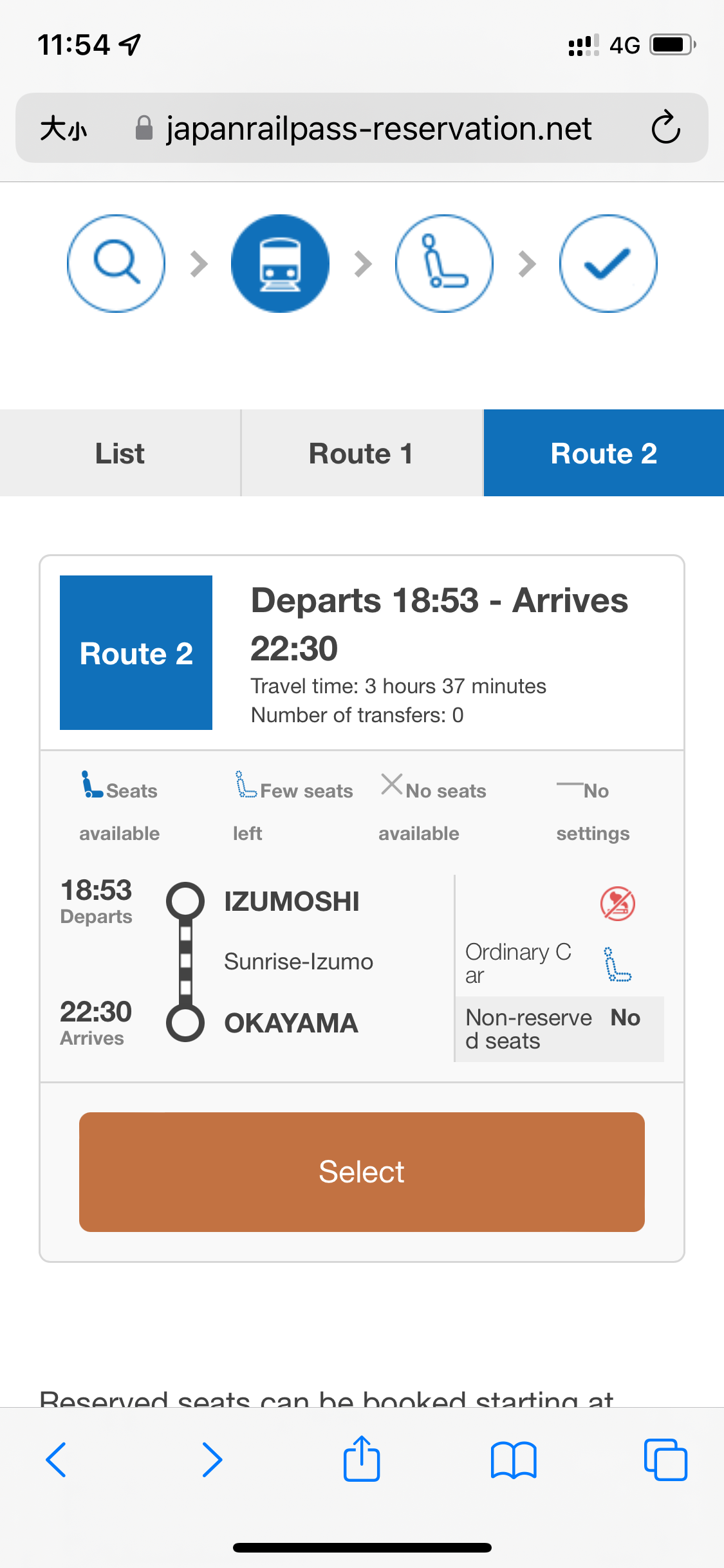Tap the red no-smoking icon
The image size is (724, 1568).
coord(618,903)
